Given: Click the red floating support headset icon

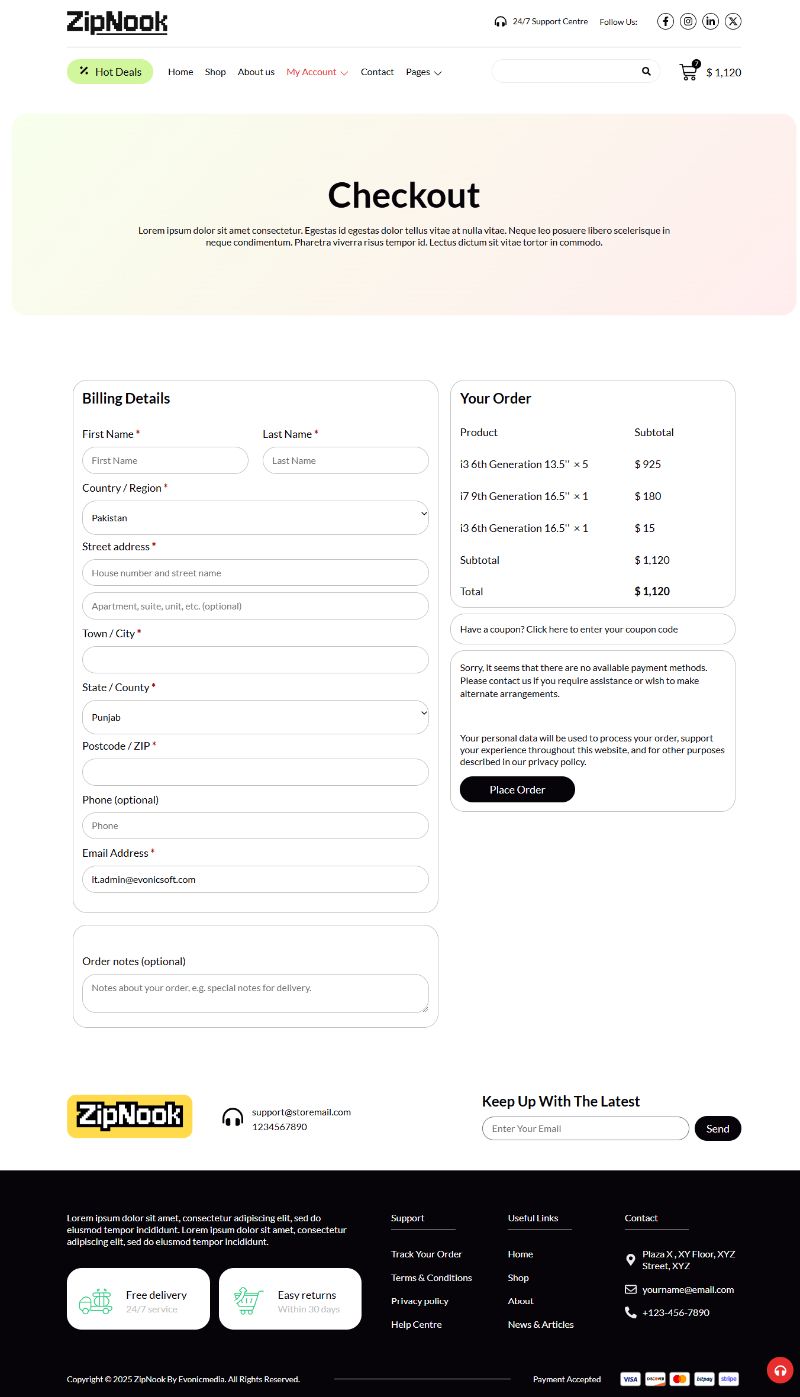Looking at the screenshot, I should (780, 1370).
